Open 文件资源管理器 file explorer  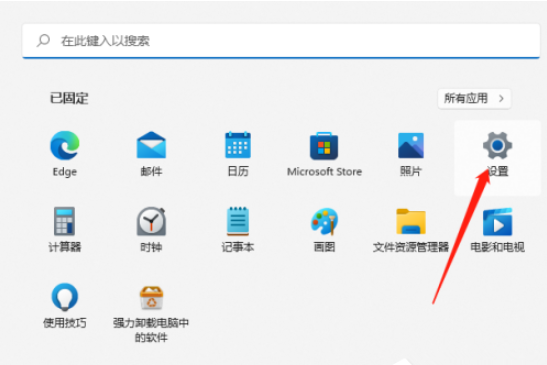click(411, 222)
